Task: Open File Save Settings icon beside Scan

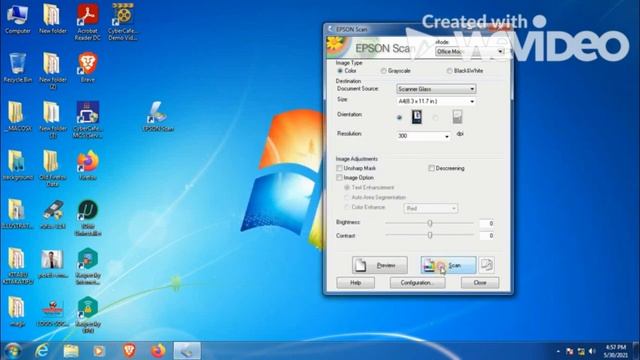Action: point(487,265)
